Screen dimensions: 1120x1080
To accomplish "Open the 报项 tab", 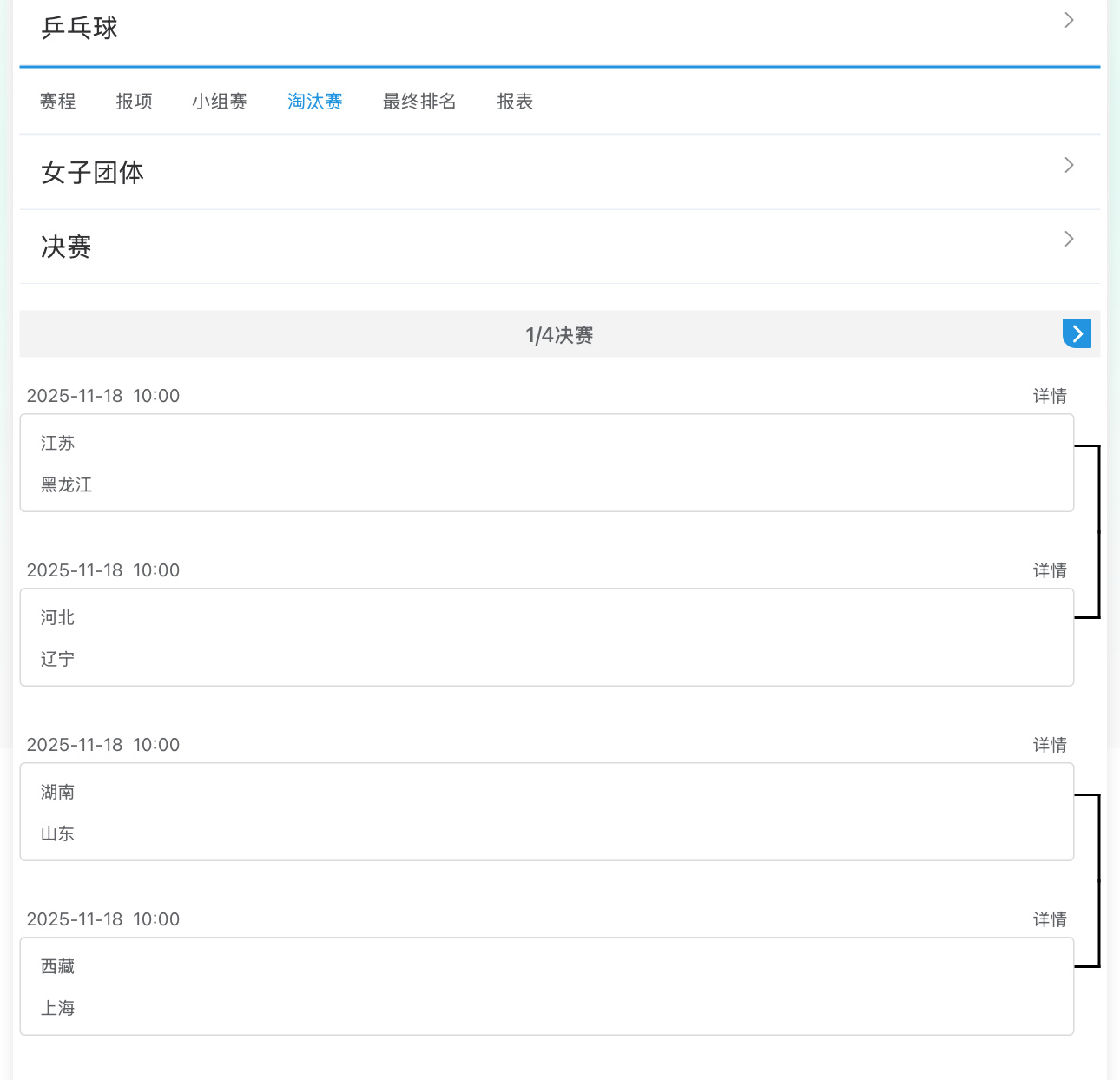I will (x=134, y=101).
